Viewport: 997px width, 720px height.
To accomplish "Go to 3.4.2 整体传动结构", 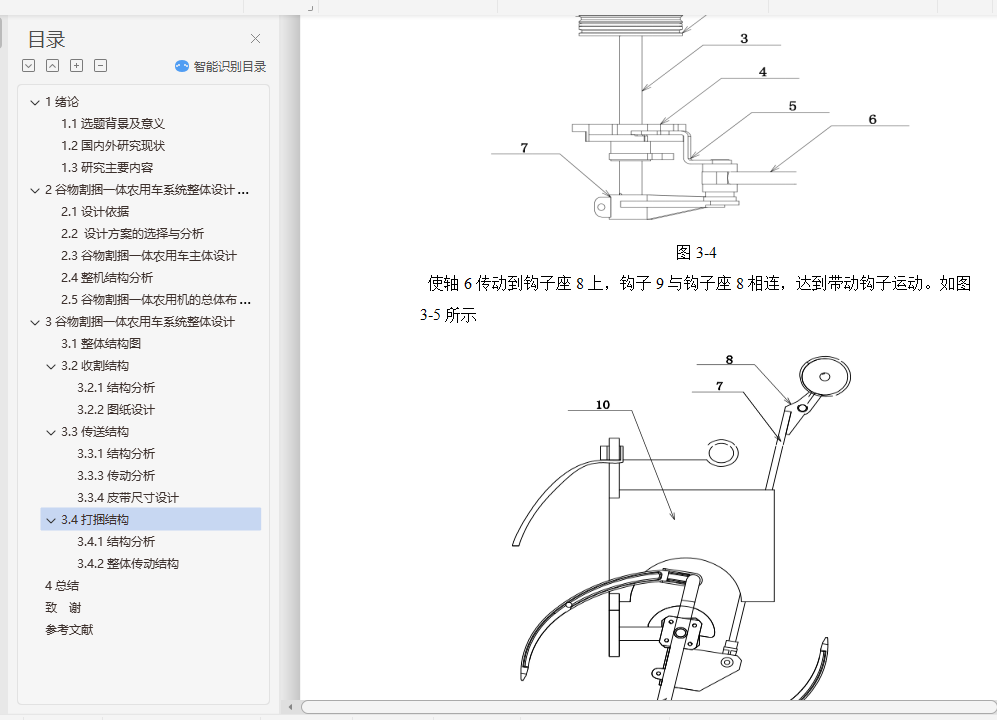I will 128,564.
